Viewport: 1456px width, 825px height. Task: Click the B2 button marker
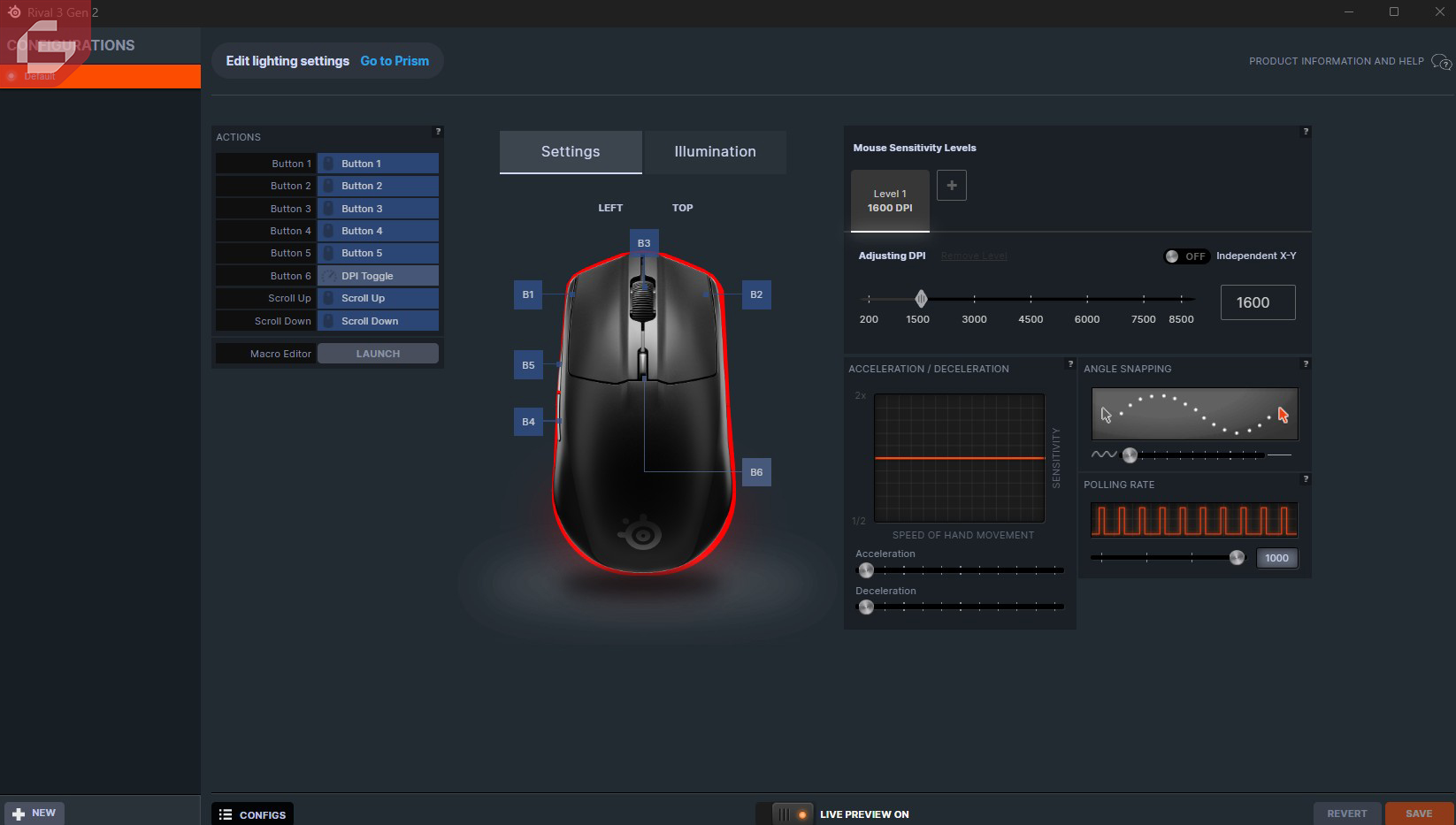(x=756, y=294)
